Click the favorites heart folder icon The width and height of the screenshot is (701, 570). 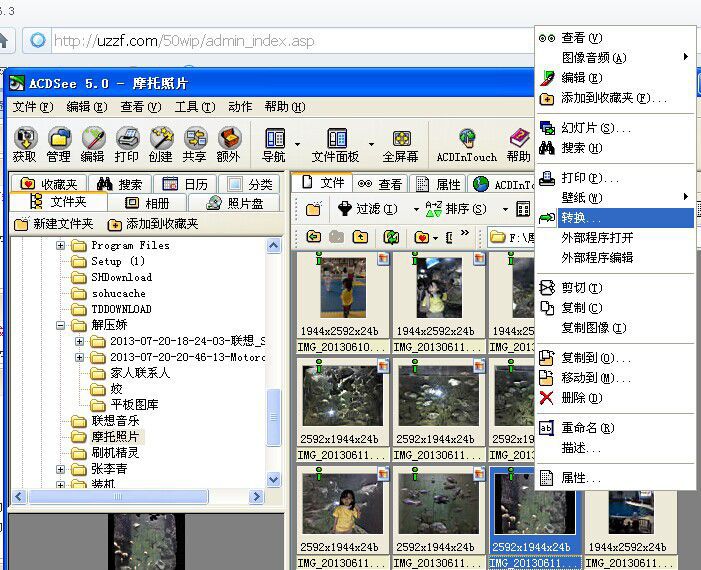pos(422,237)
